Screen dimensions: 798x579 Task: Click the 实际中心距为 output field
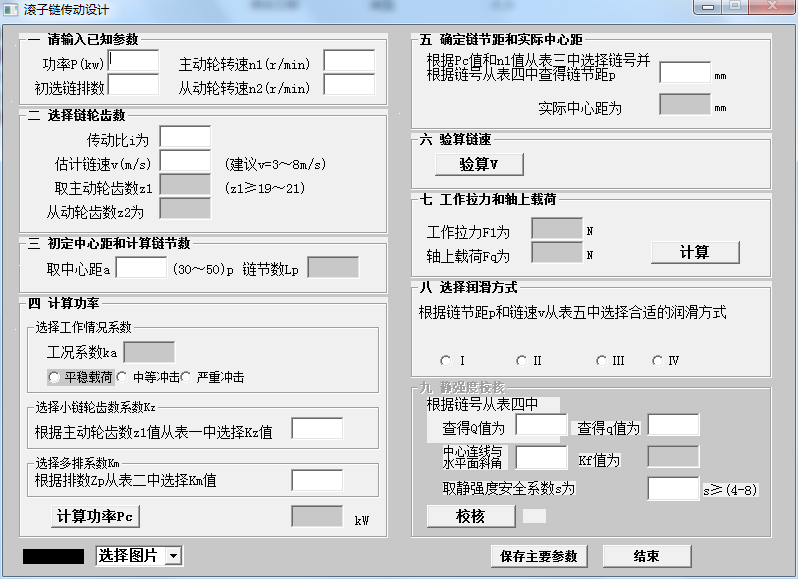(x=685, y=104)
